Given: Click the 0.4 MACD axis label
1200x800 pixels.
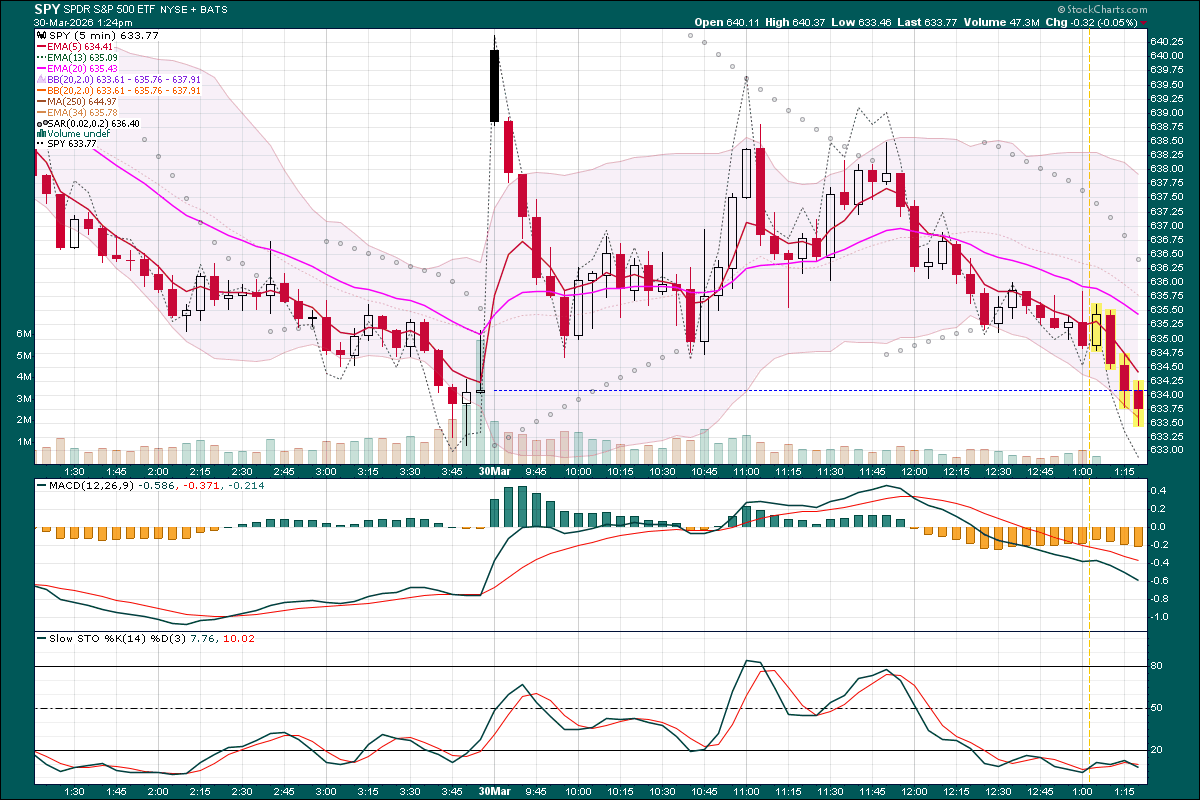Looking at the screenshot, I should tap(1158, 490).
